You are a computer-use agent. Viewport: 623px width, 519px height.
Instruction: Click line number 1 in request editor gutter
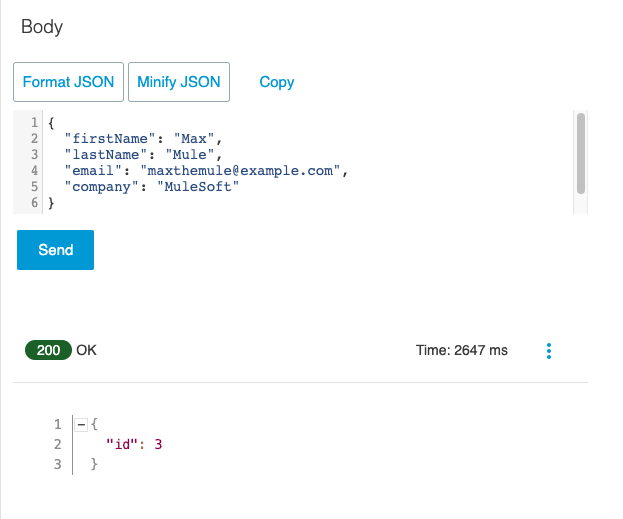coord(34,122)
